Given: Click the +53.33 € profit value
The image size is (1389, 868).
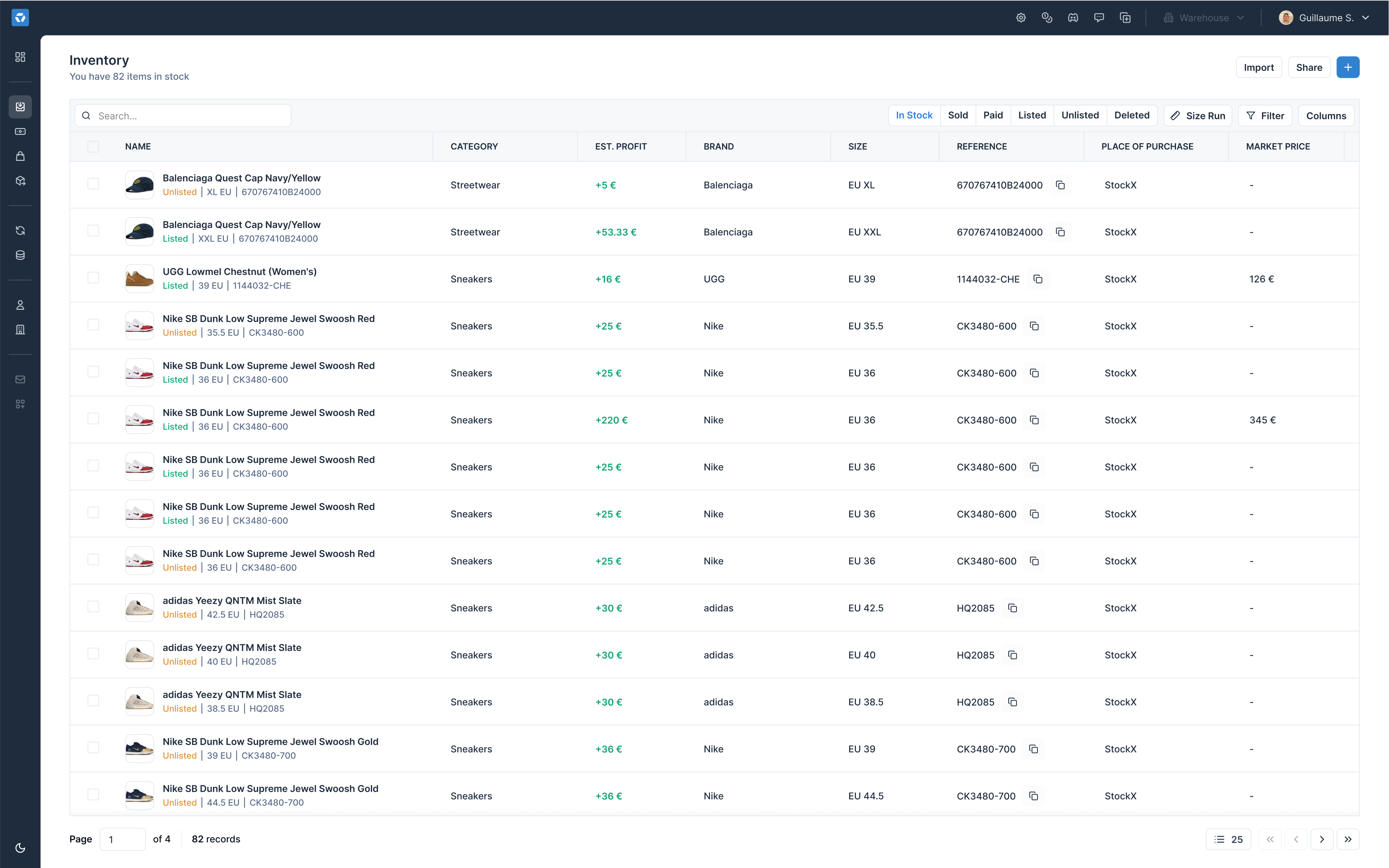Looking at the screenshot, I should click(x=615, y=232).
